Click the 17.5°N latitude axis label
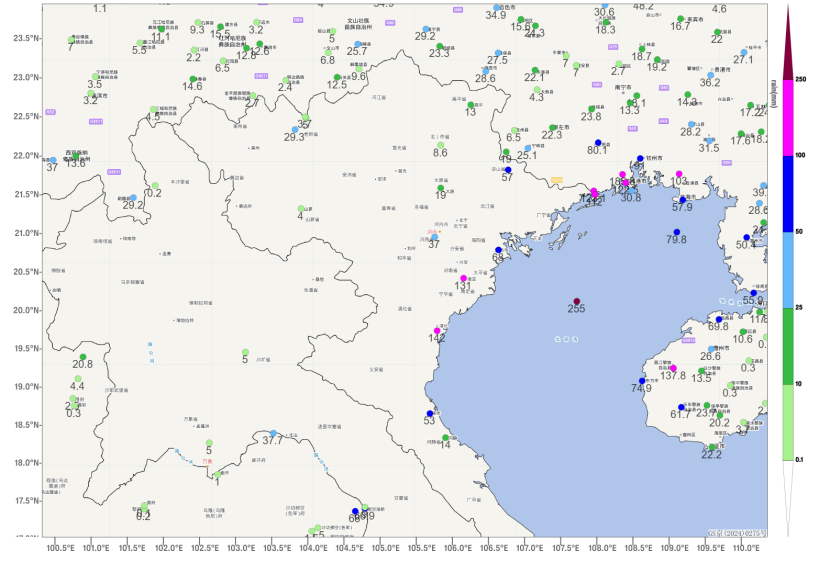Viewport: 831px width, 564px height. [26, 501]
